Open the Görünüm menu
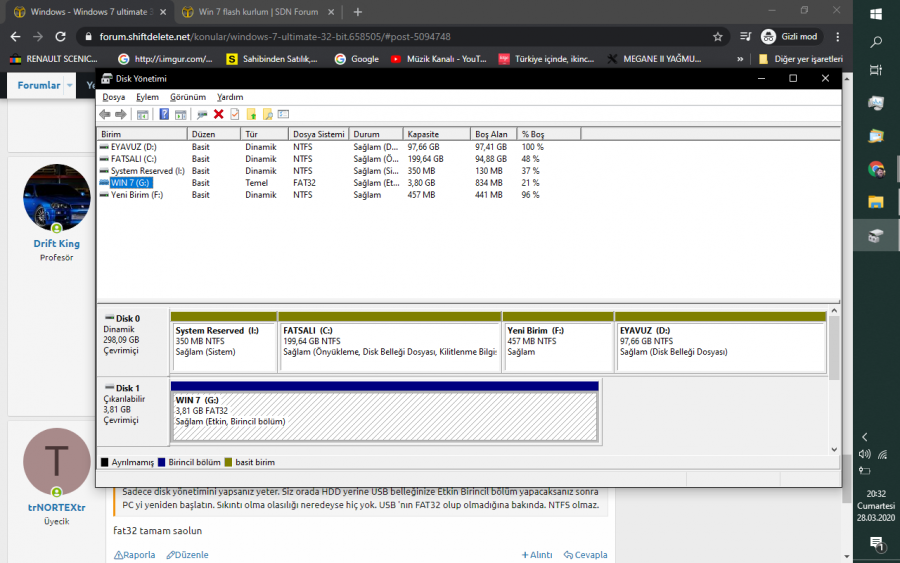Screen dimensions: 900x563 tap(187, 97)
